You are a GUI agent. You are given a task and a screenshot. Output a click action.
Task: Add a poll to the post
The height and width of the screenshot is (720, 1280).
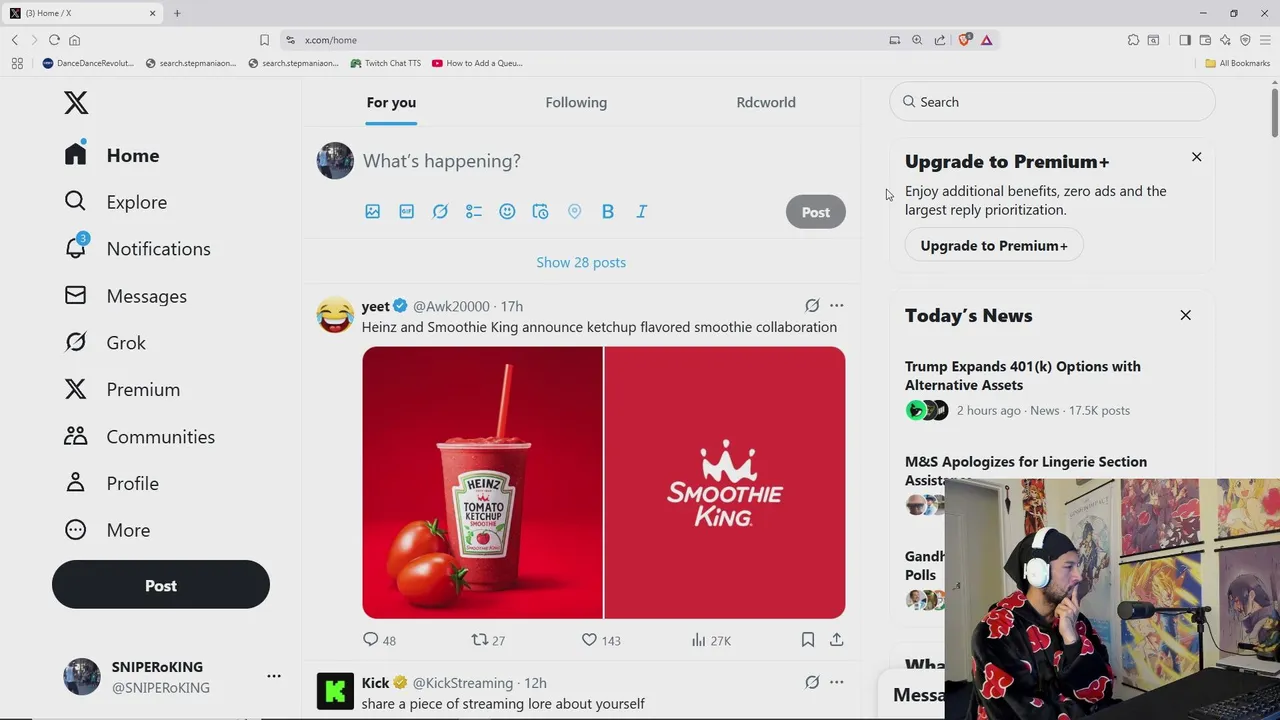[474, 212]
